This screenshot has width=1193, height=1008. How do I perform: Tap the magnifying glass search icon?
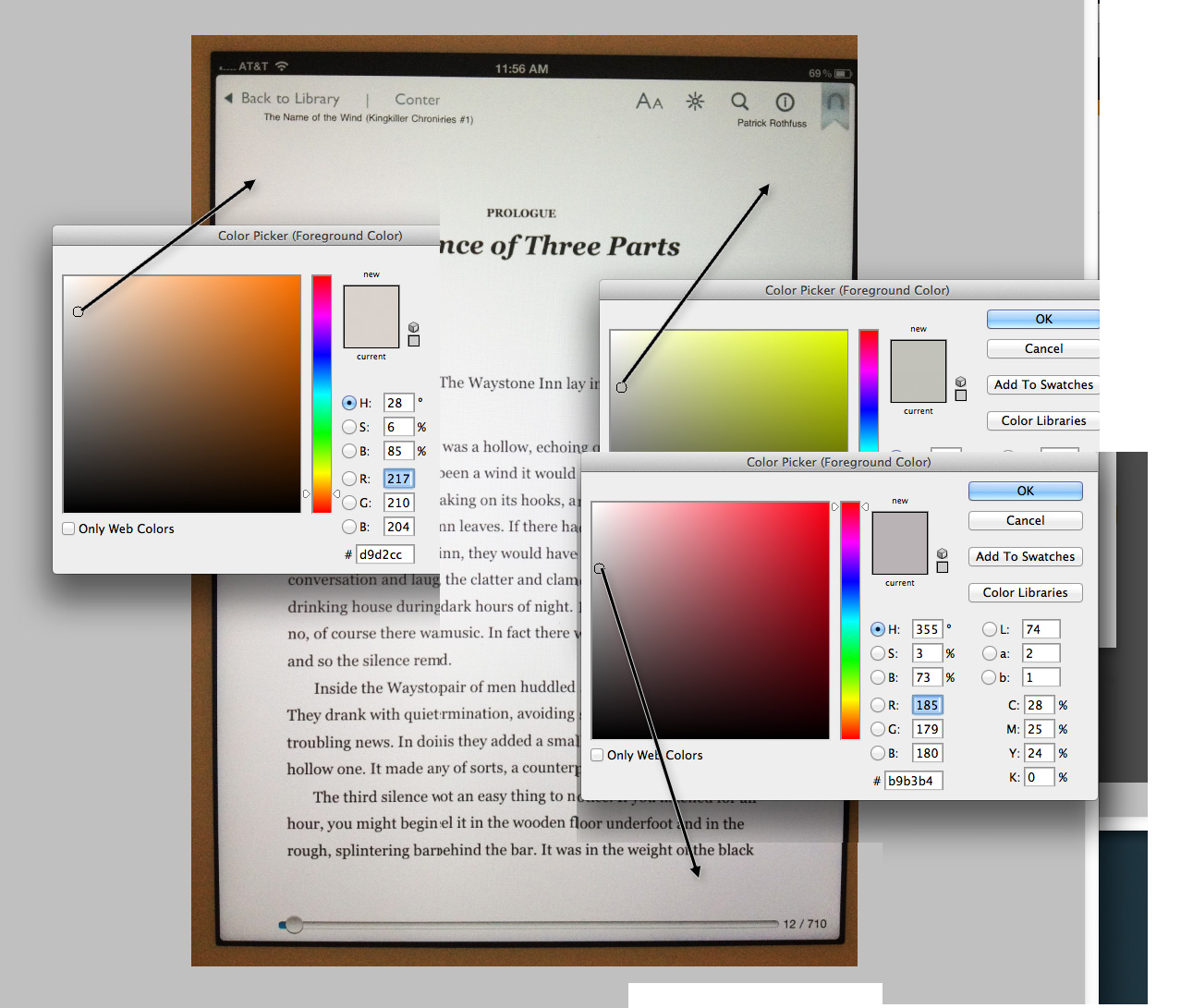740,102
